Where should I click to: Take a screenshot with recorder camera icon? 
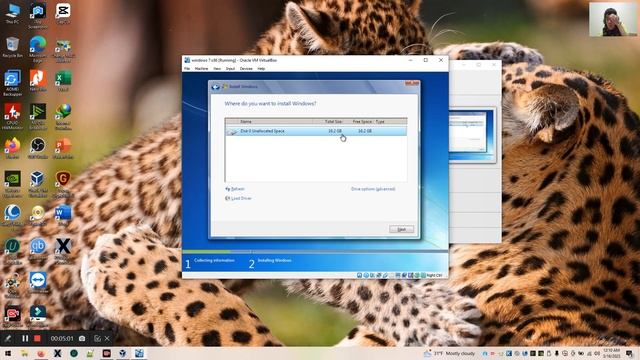tap(82, 338)
